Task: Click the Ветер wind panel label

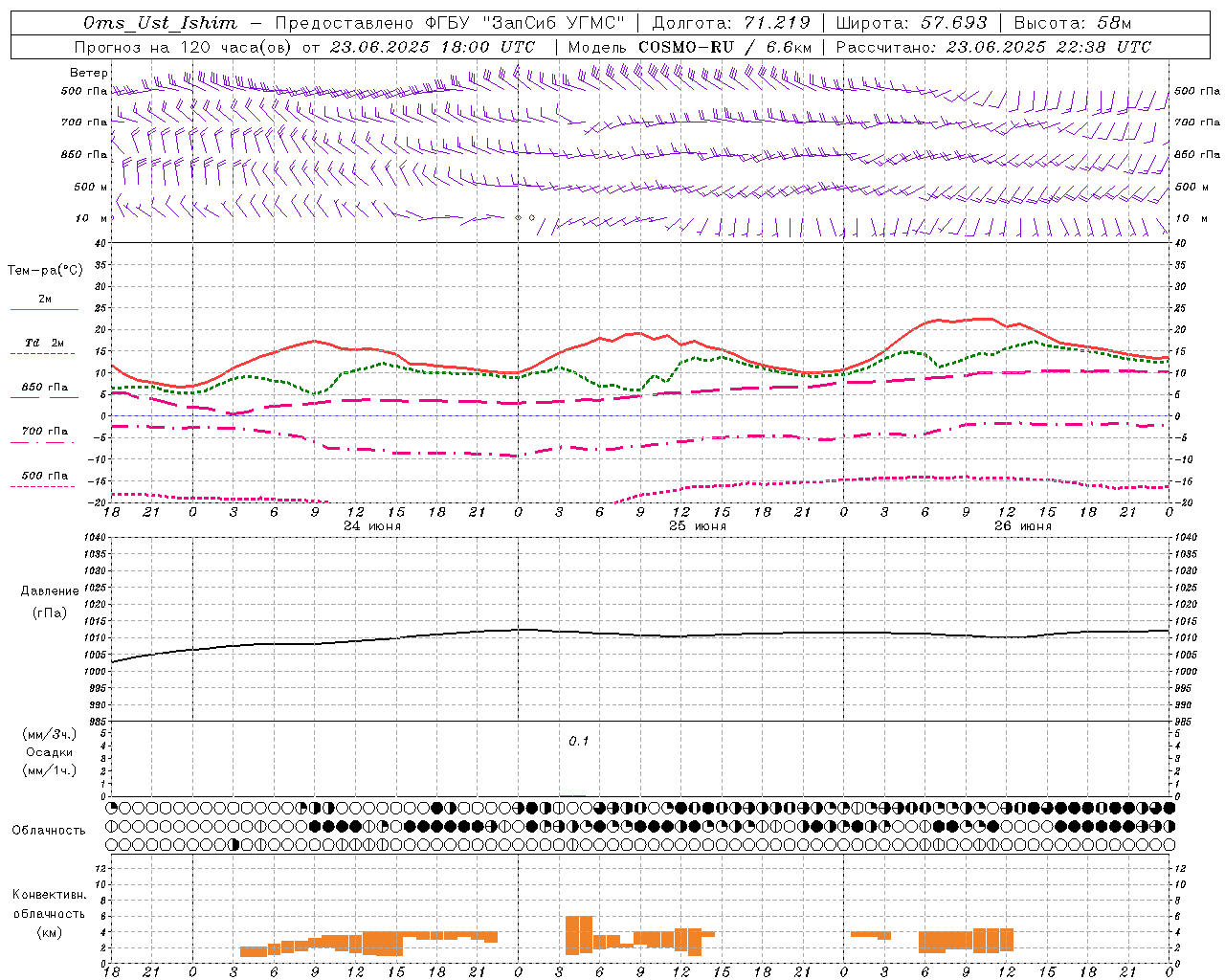Action: (x=89, y=73)
